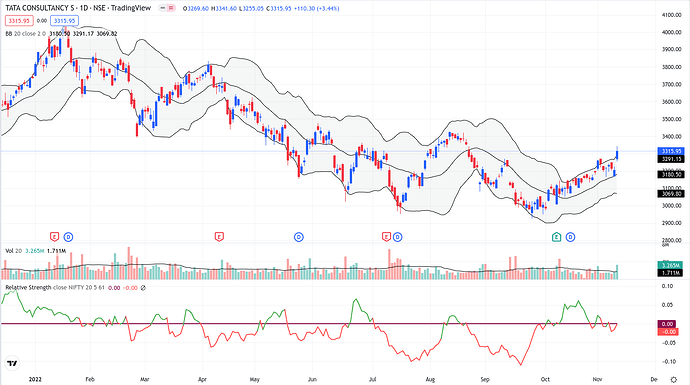Click the 3069.80 price axis label
This screenshot has height=385, width=690.
tap(671, 194)
